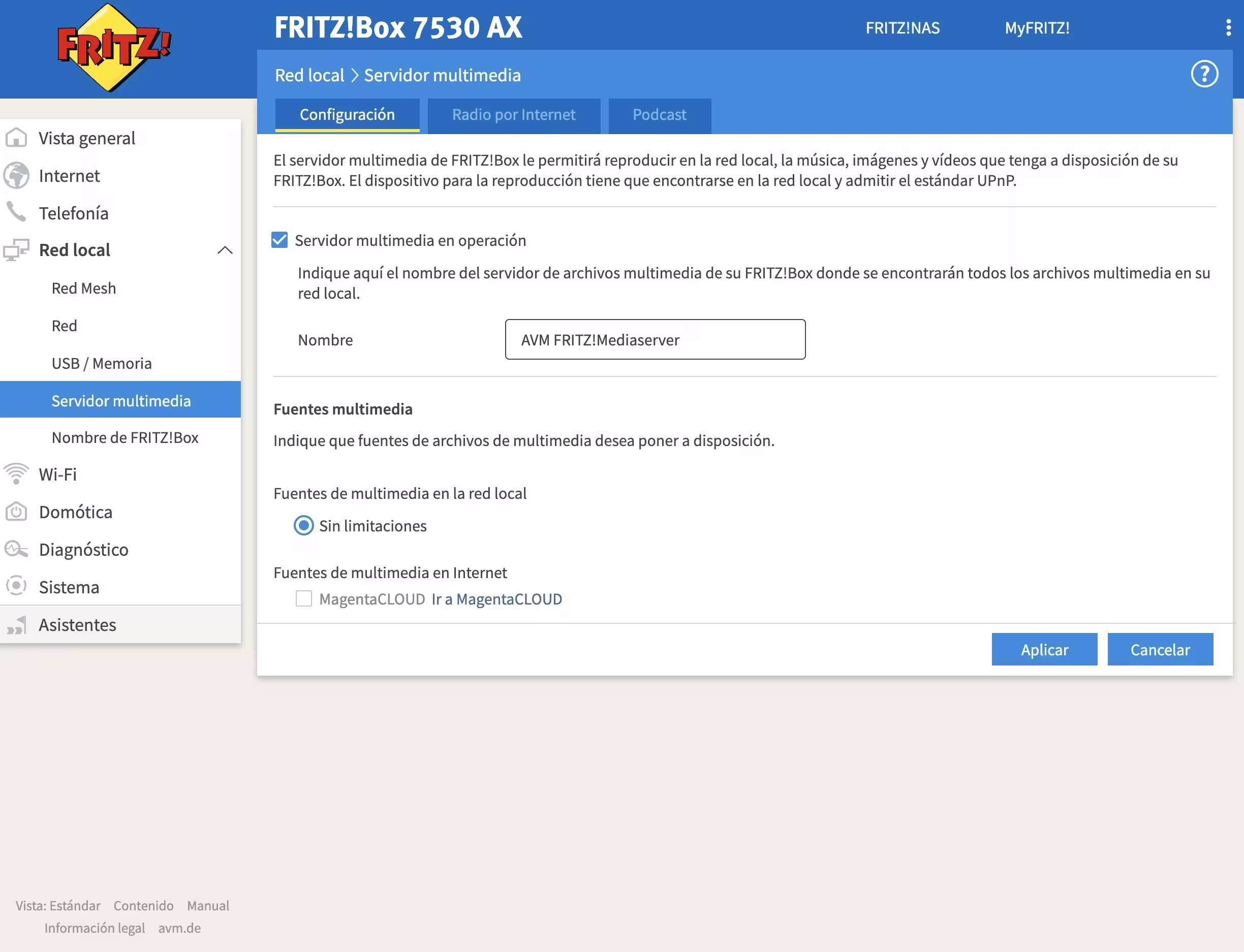
Task: Click the Wi-Fi signal icon
Action: (16, 474)
